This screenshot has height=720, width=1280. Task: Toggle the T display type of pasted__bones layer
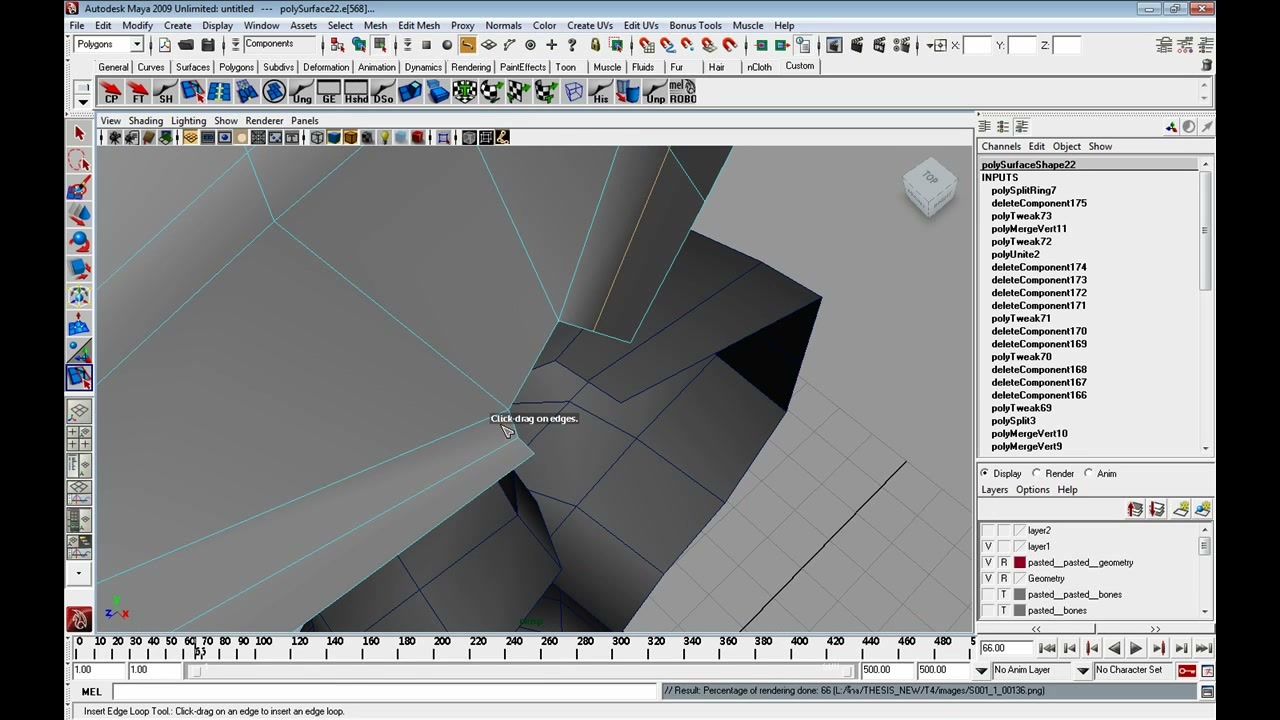[x=1004, y=611]
